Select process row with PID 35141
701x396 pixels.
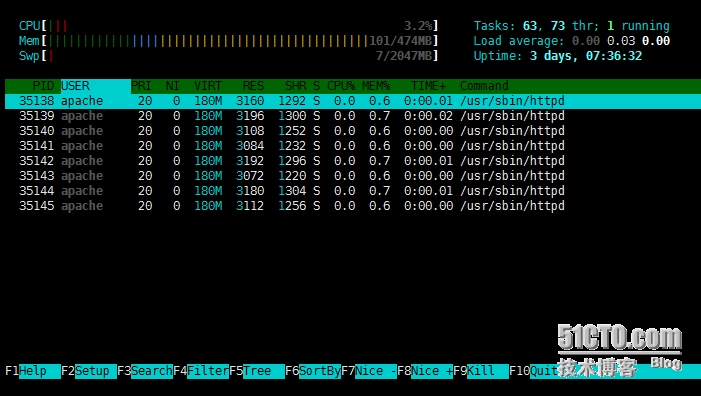coord(353,146)
